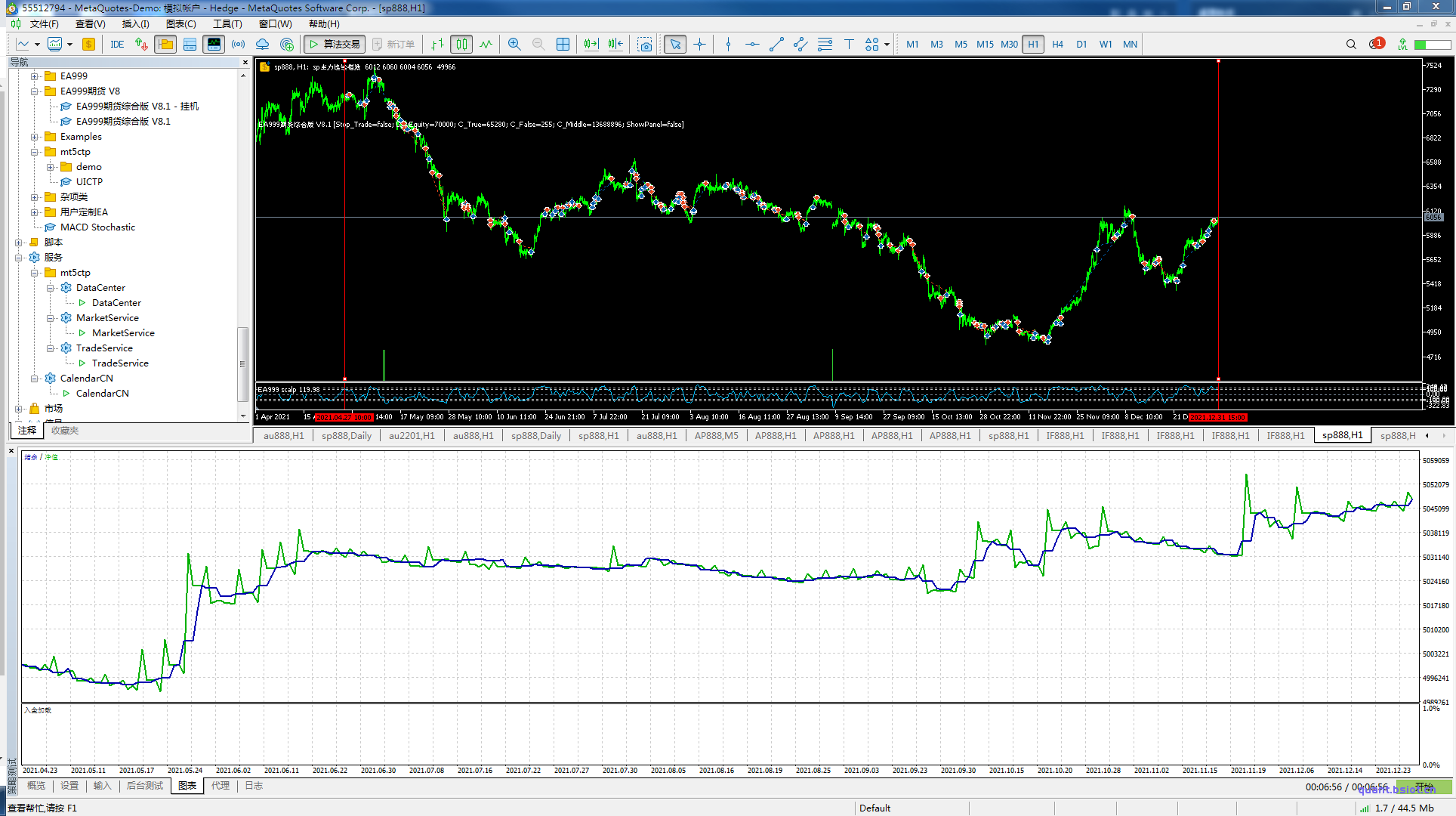The height and width of the screenshot is (816, 1456).
Task: Switch to the 后台测试 tab
Action: [x=144, y=786]
